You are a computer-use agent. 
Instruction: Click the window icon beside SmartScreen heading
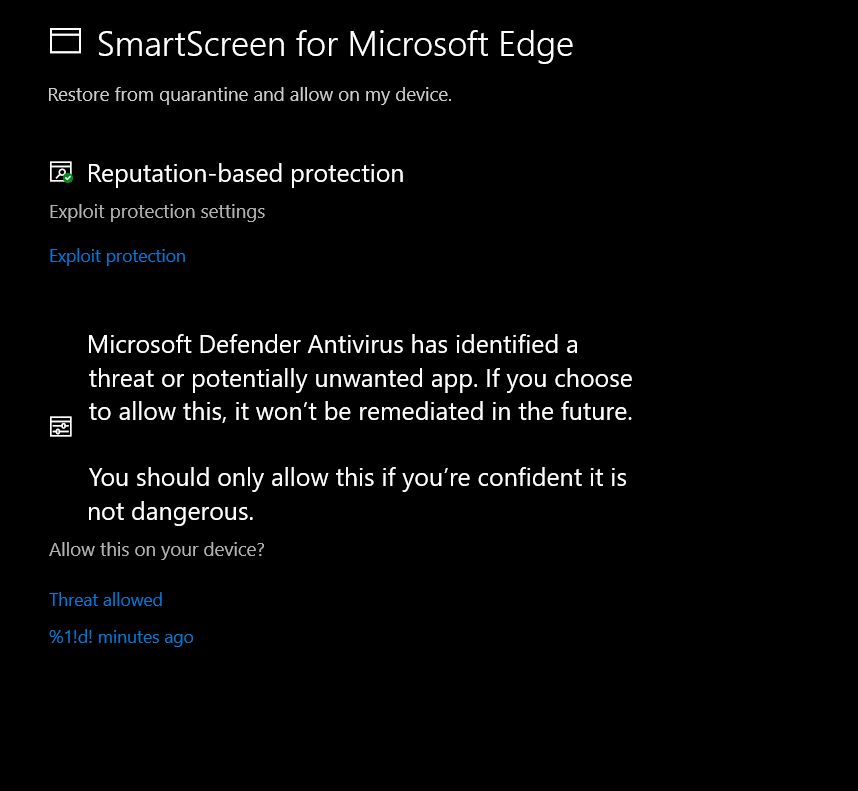click(65, 41)
